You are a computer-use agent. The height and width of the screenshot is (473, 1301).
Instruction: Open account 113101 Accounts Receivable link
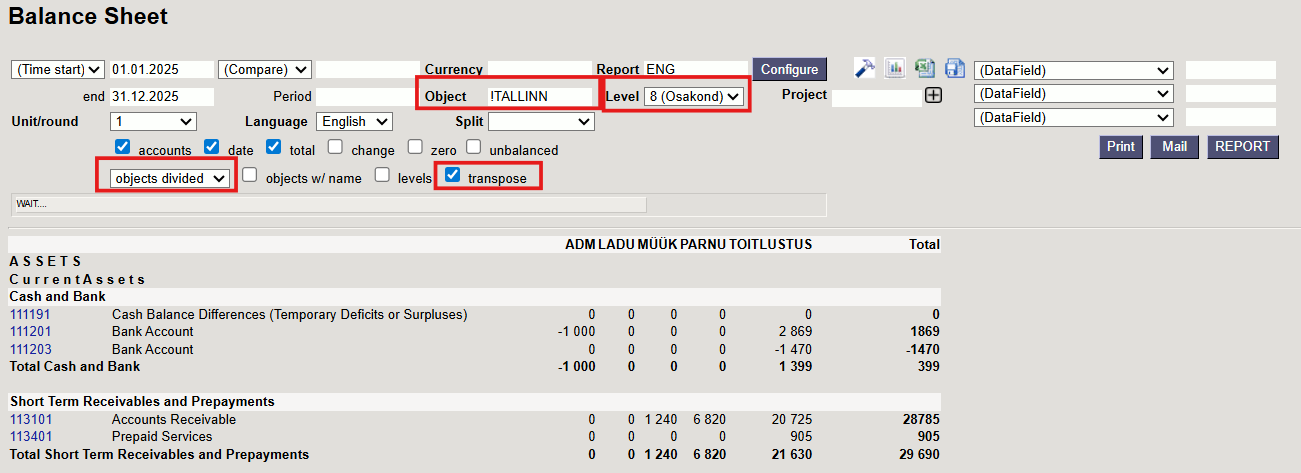tap(30, 420)
